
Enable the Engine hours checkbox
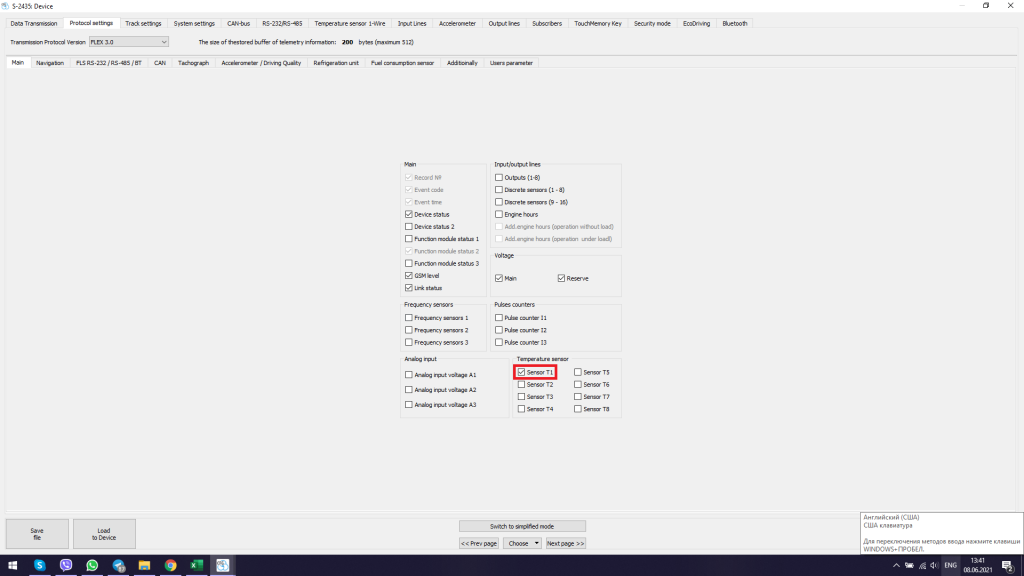(x=499, y=214)
